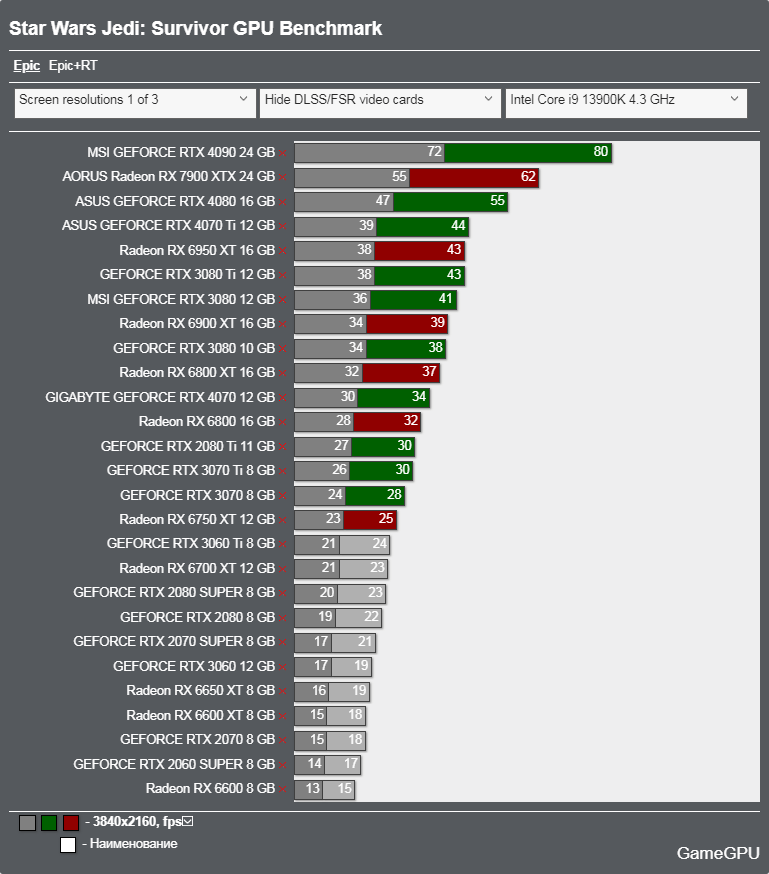Click the Star Wars Jedi: Survivor GPU Benchmark title

pyautogui.click(x=196, y=28)
